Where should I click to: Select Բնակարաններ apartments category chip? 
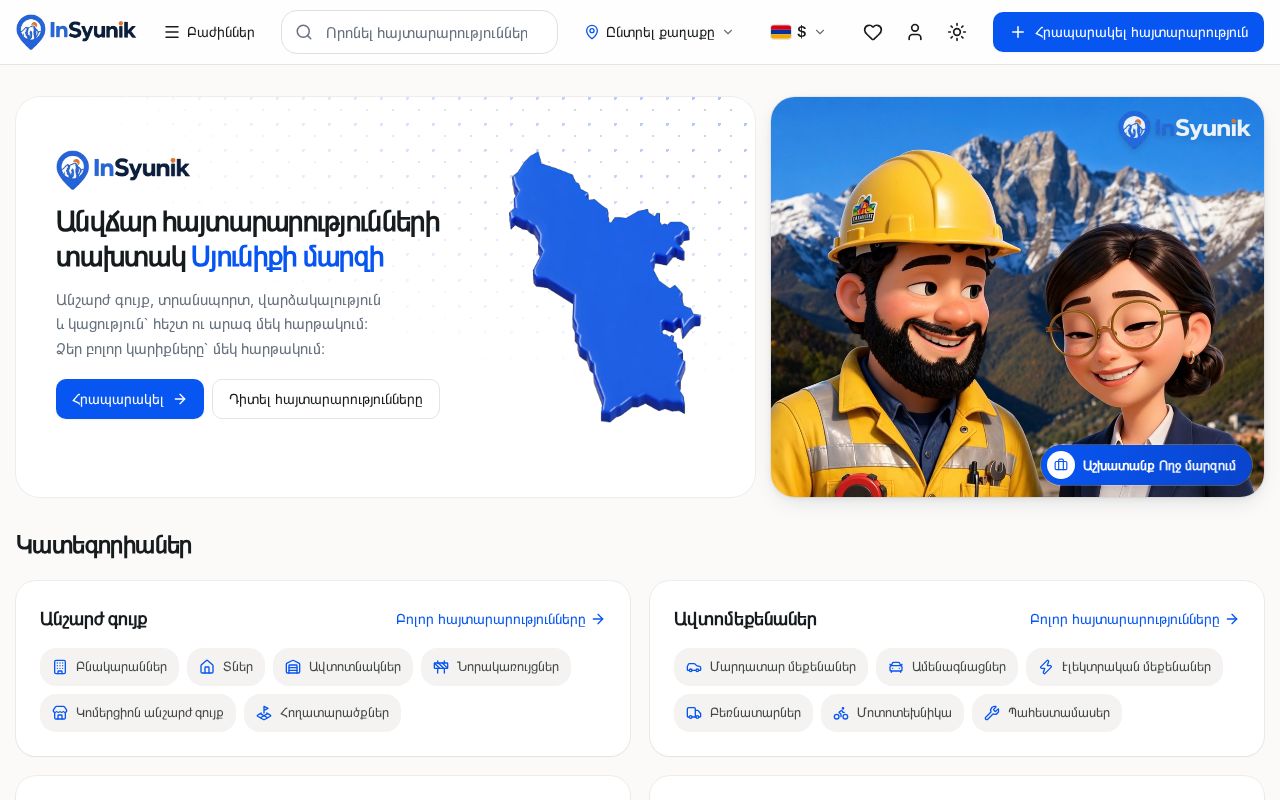coord(109,667)
